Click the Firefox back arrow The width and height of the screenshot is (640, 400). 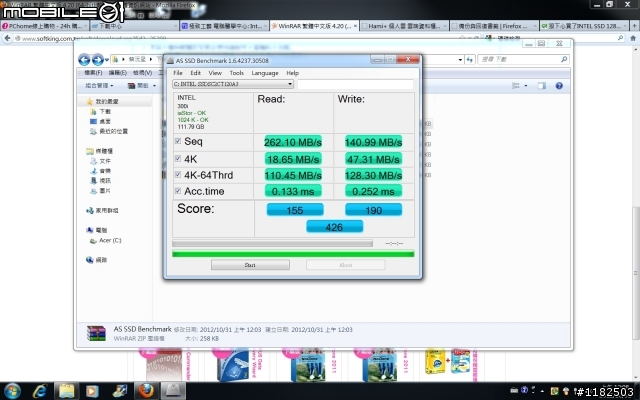pyautogui.click(x=7, y=38)
